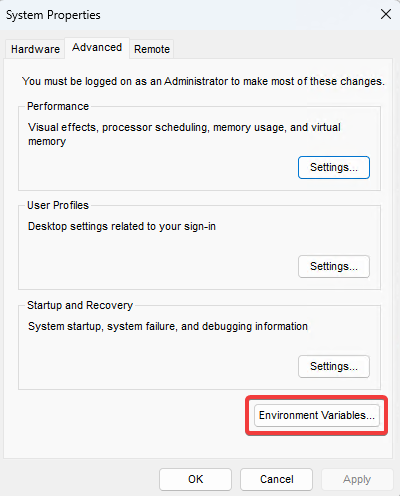Click the Performance group heading

pyautogui.click(x=58, y=106)
